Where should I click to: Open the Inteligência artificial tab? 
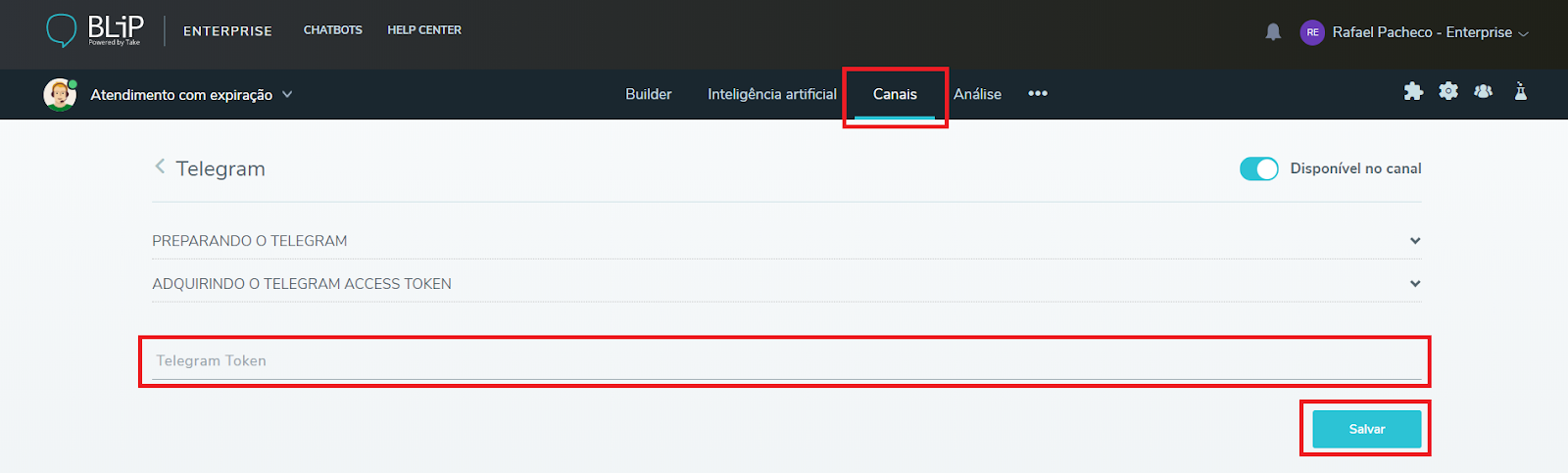click(771, 94)
